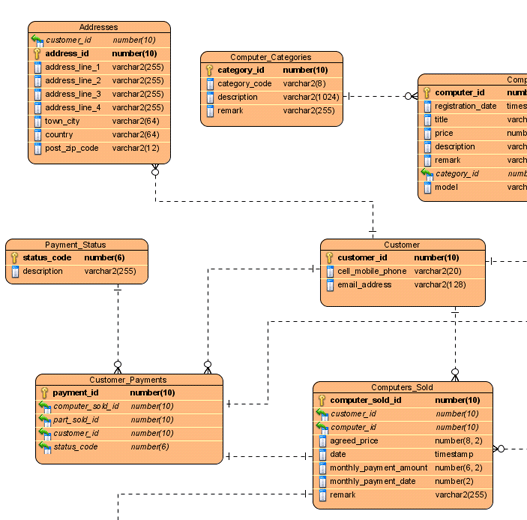The image size is (527, 520).
Task: Click the varchar2(8) data type
Action: pos(304,84)
